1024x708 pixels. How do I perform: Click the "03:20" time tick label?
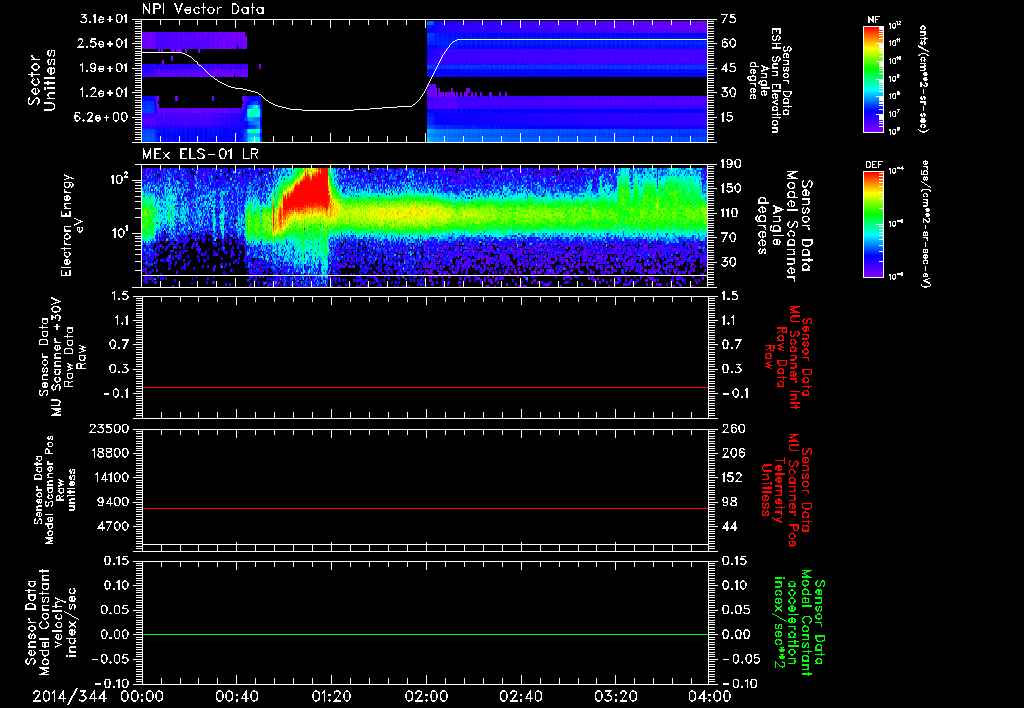point(616,696)
